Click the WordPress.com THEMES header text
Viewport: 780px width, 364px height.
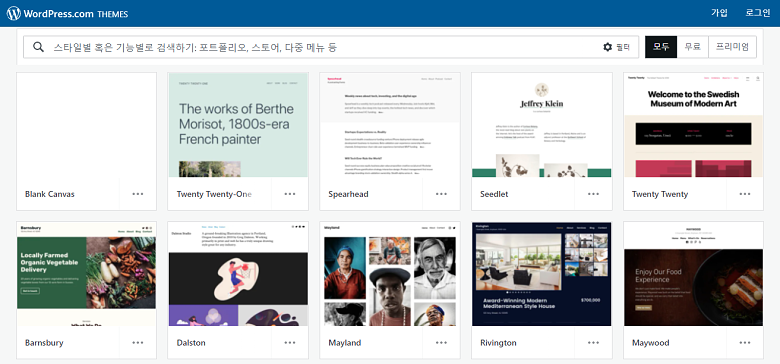click(x=76, y=14)
